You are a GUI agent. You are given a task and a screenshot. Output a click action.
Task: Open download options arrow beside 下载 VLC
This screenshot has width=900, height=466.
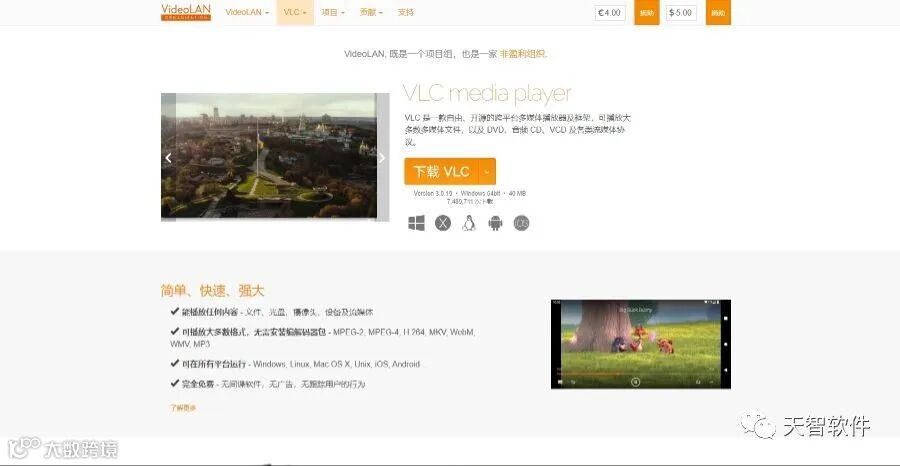[487, 172]
